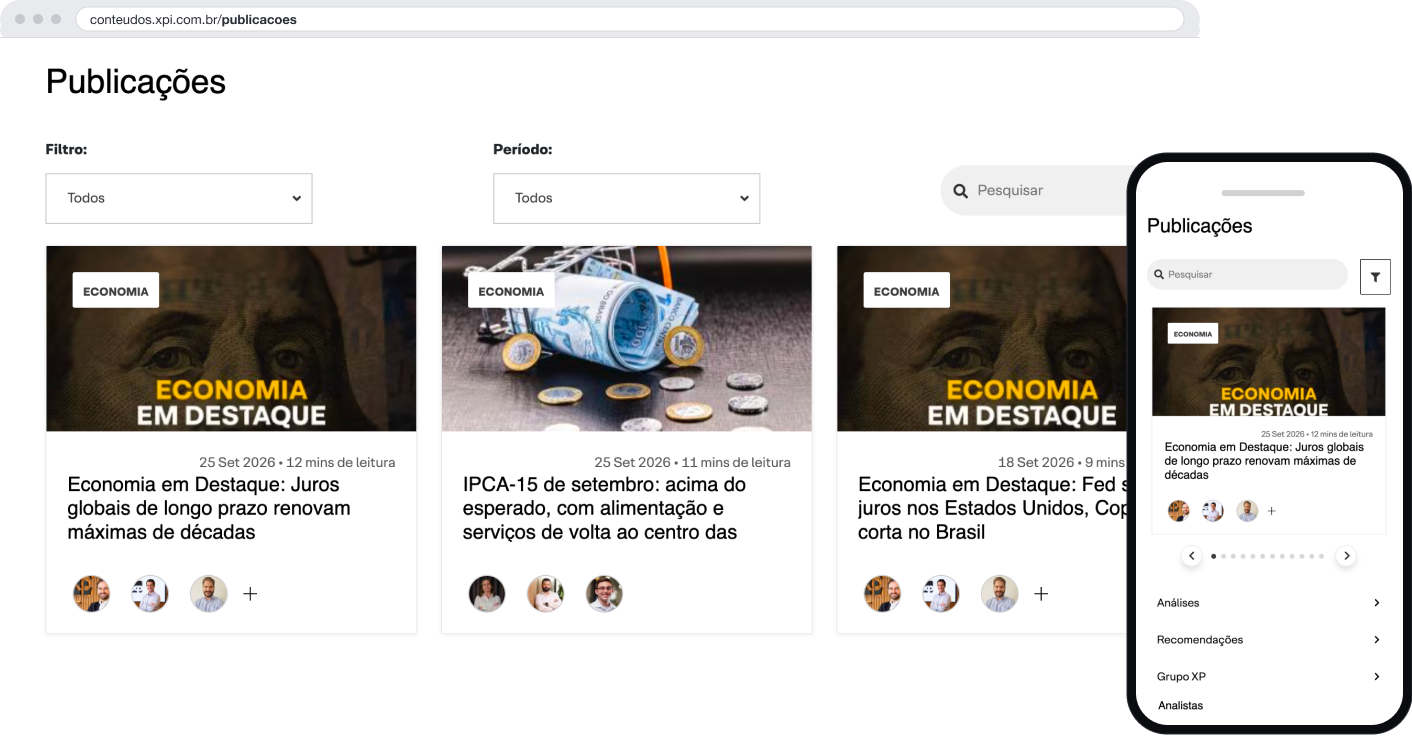Image resolution: width=1412 pixels, height=746 pixels.
Task: Click second author avatar on mobile card
Action: point(1213,511)
